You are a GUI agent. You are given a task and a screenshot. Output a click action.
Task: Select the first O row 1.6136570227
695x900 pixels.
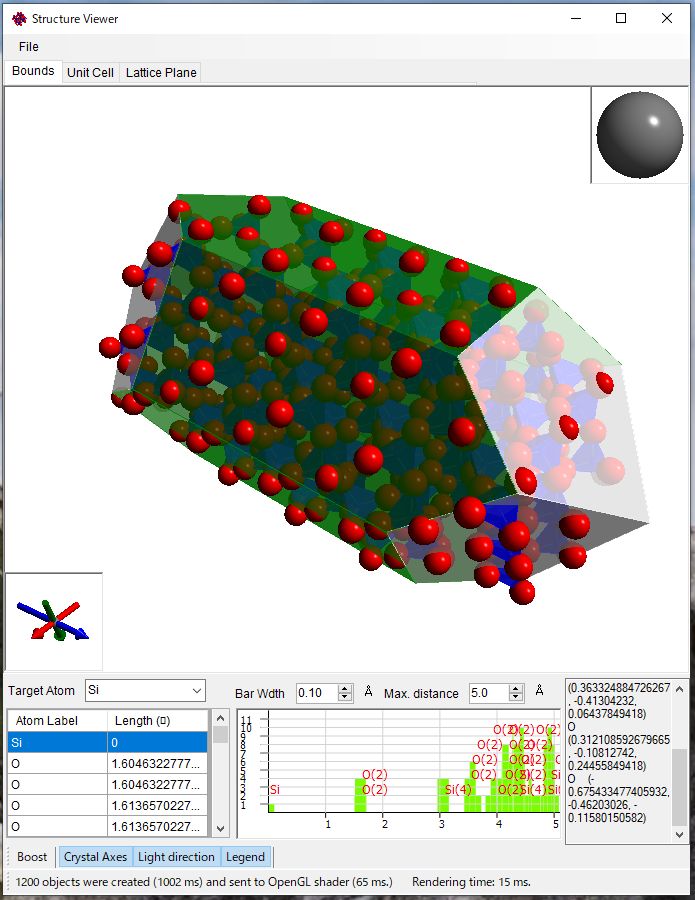coord(107,805)
